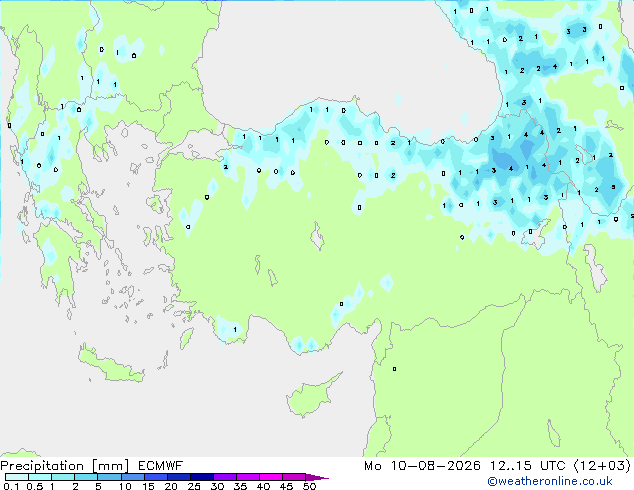Click the island of Cyprus on map
The image size is (634, 490).
(x=309, y=397)
